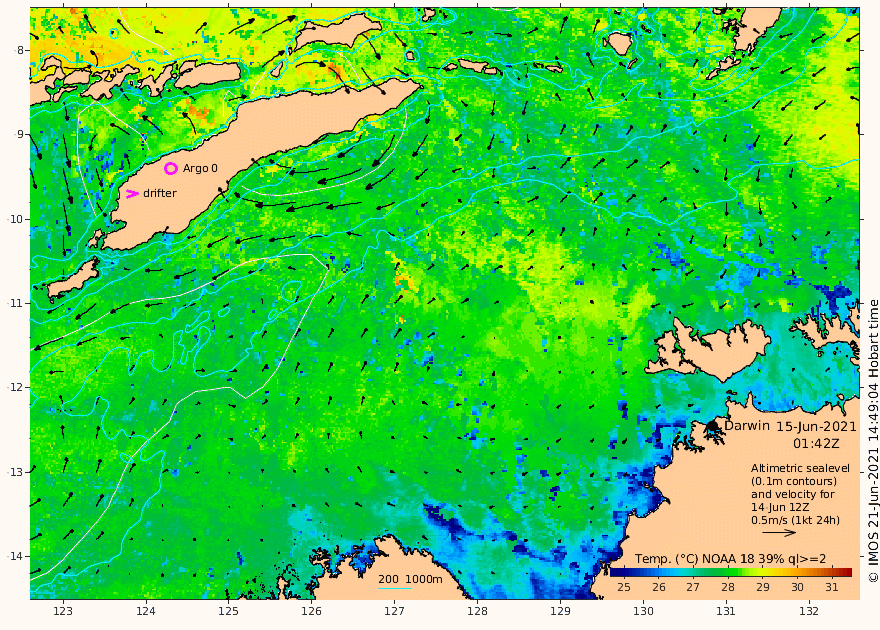Click color bar tick value 28
This screenshot has width=880, height=630.
728,587
